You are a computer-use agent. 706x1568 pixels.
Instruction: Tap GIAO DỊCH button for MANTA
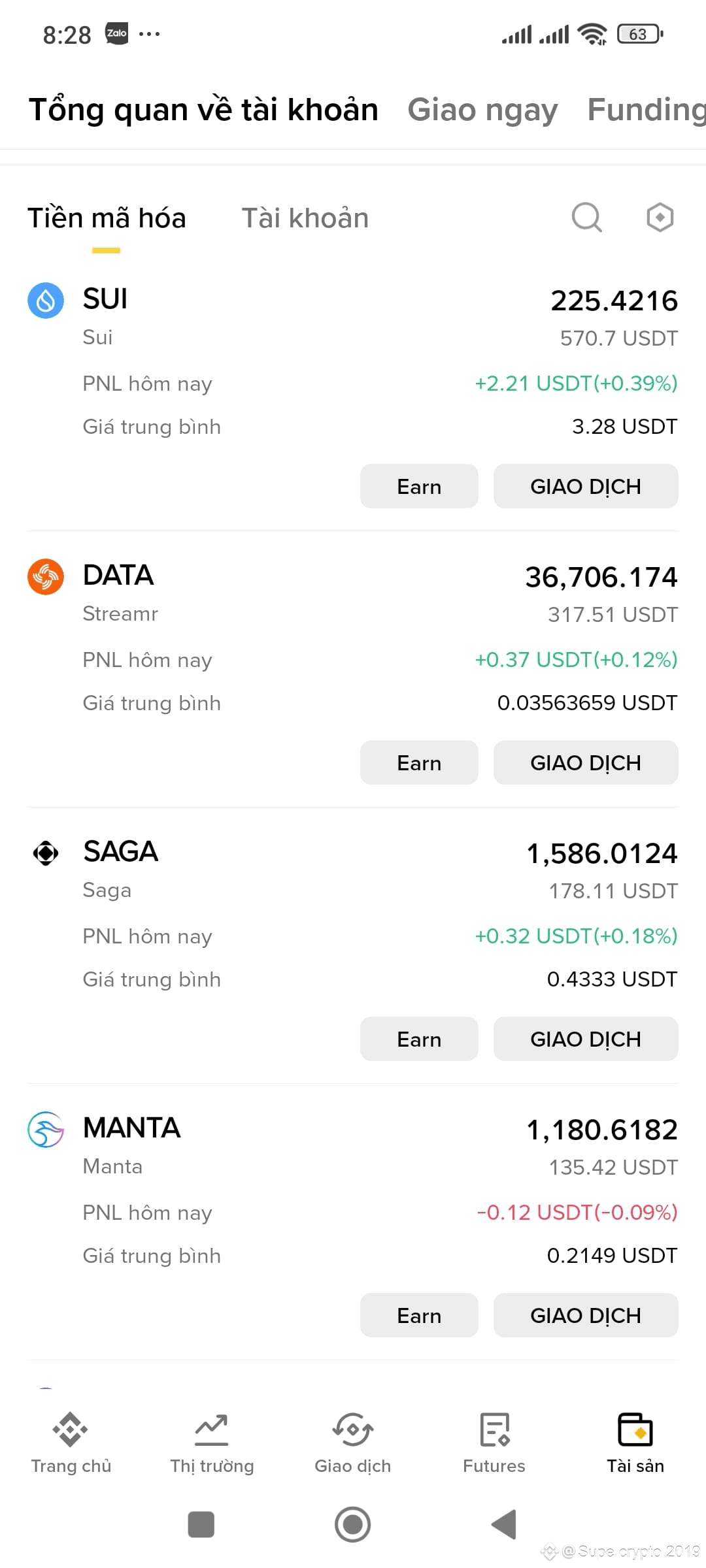pyautogui.click(x=586, y=1315)
